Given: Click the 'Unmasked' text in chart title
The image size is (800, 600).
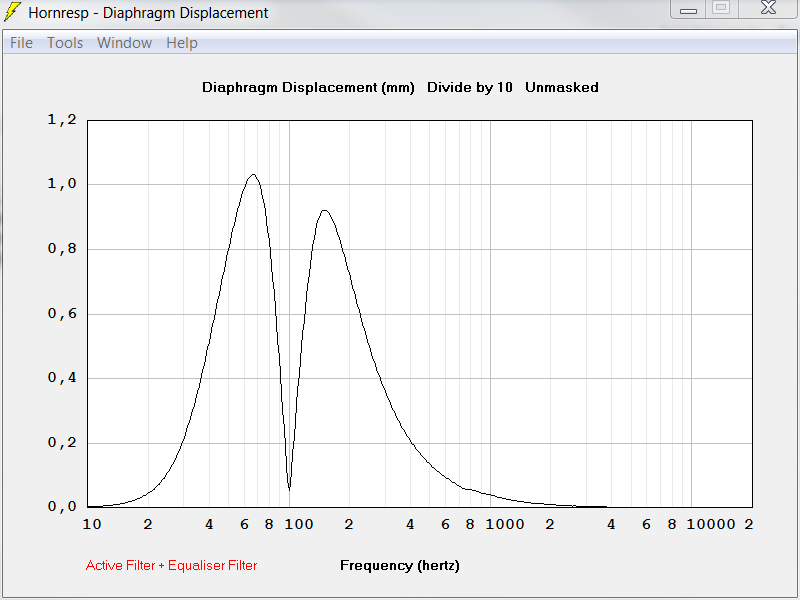Looking at the screenshot, I should (562, 87).
